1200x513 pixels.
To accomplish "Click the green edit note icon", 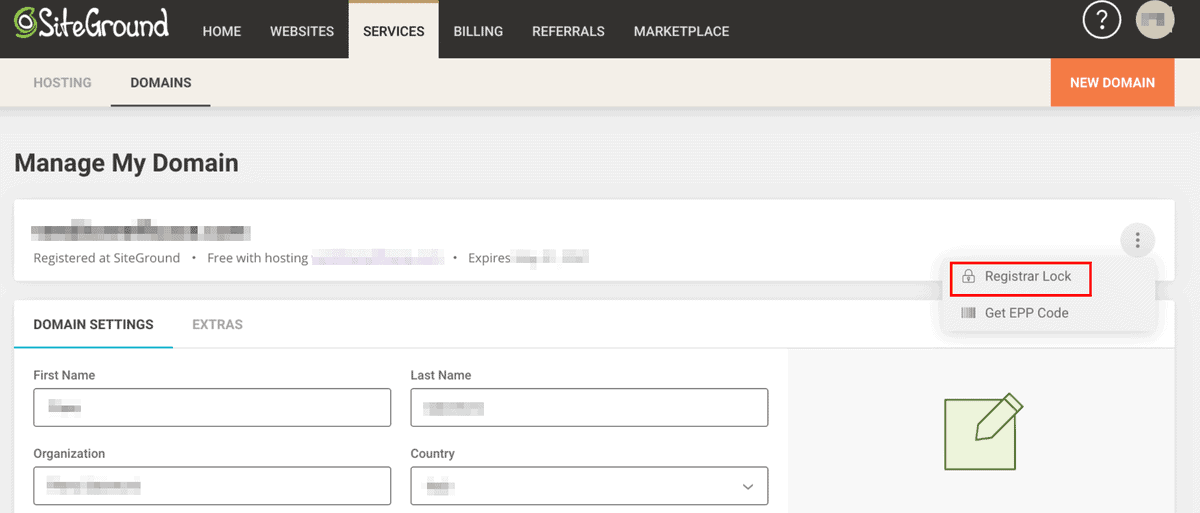I will click(x=984, y=431).
